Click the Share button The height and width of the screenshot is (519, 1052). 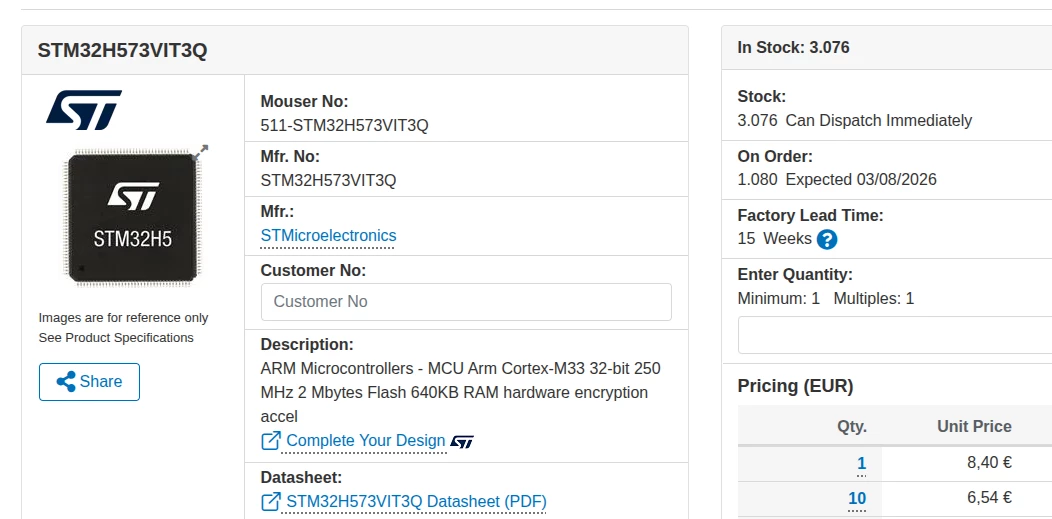[x=89, y=382]
